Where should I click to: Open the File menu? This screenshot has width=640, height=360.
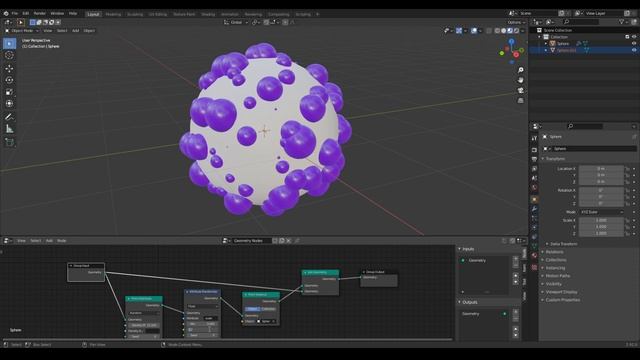(15, 13)
